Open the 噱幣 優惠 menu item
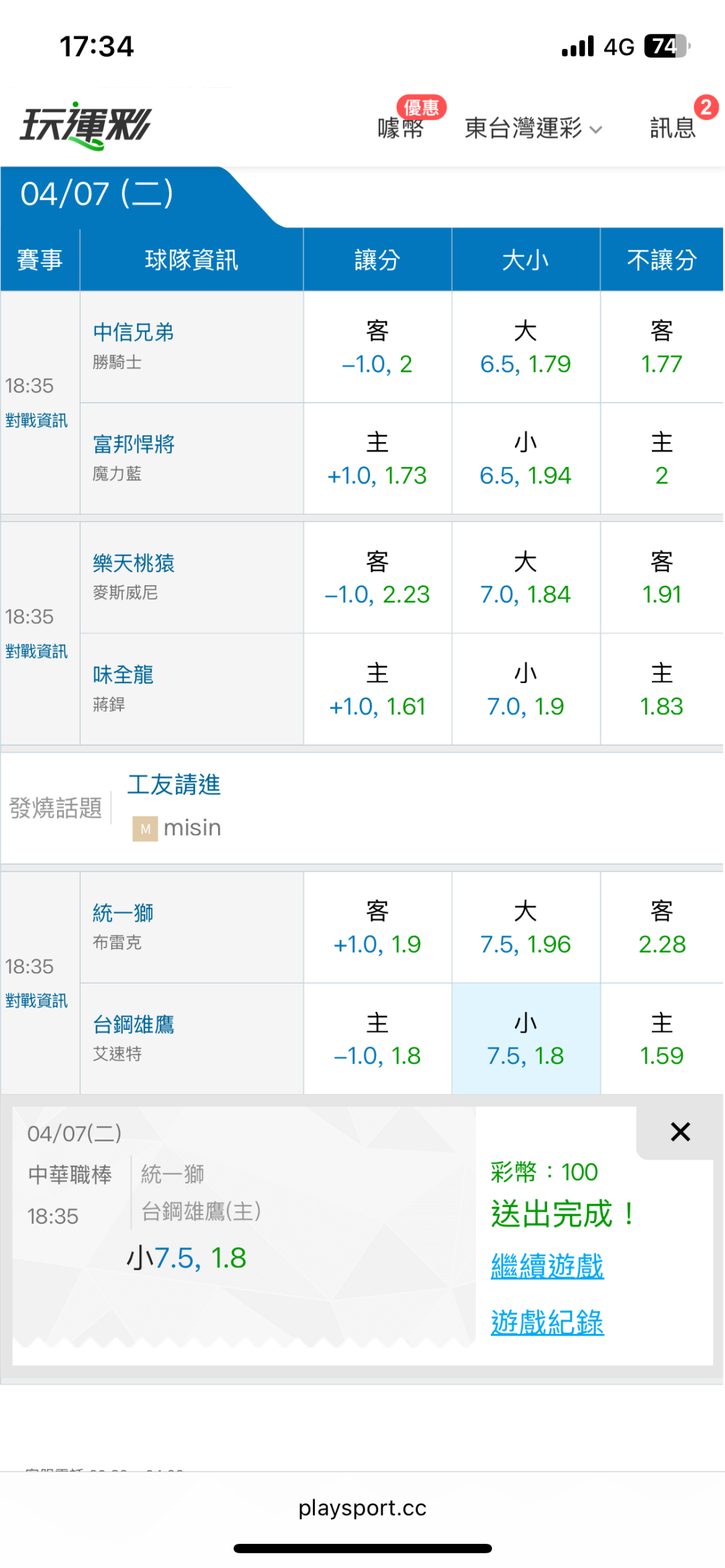The width and height of the screenshot is (725, 1568). 401,127
